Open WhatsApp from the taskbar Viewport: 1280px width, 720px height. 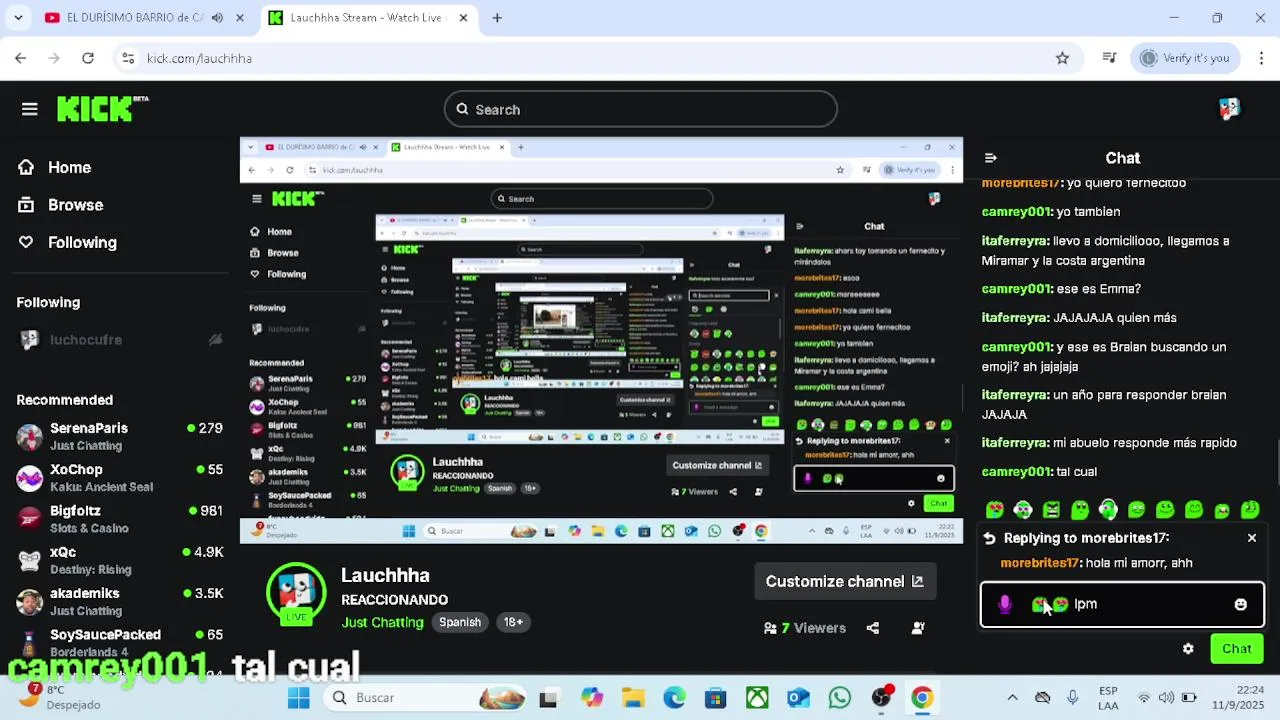tap(839, 698)
